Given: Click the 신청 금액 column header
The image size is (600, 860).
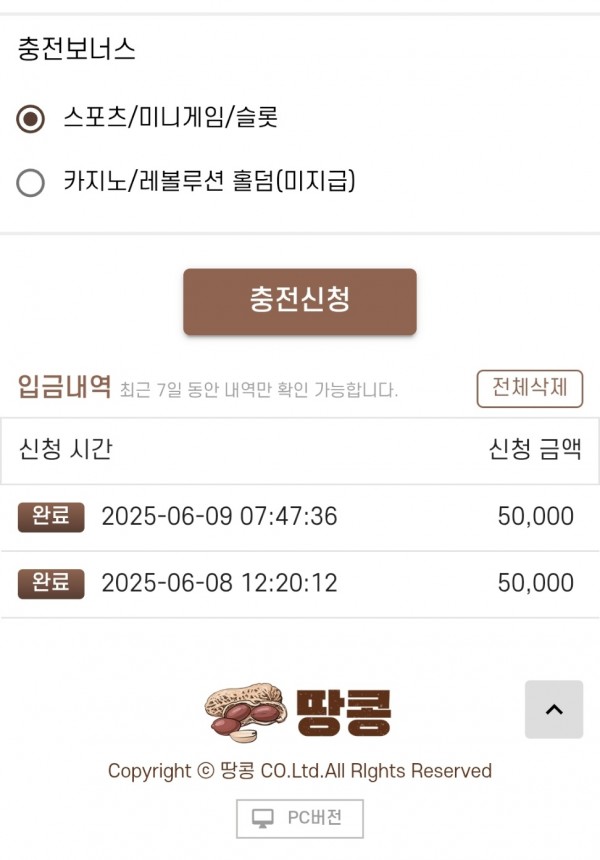Looking at the screenshot, I should [535, 449].
